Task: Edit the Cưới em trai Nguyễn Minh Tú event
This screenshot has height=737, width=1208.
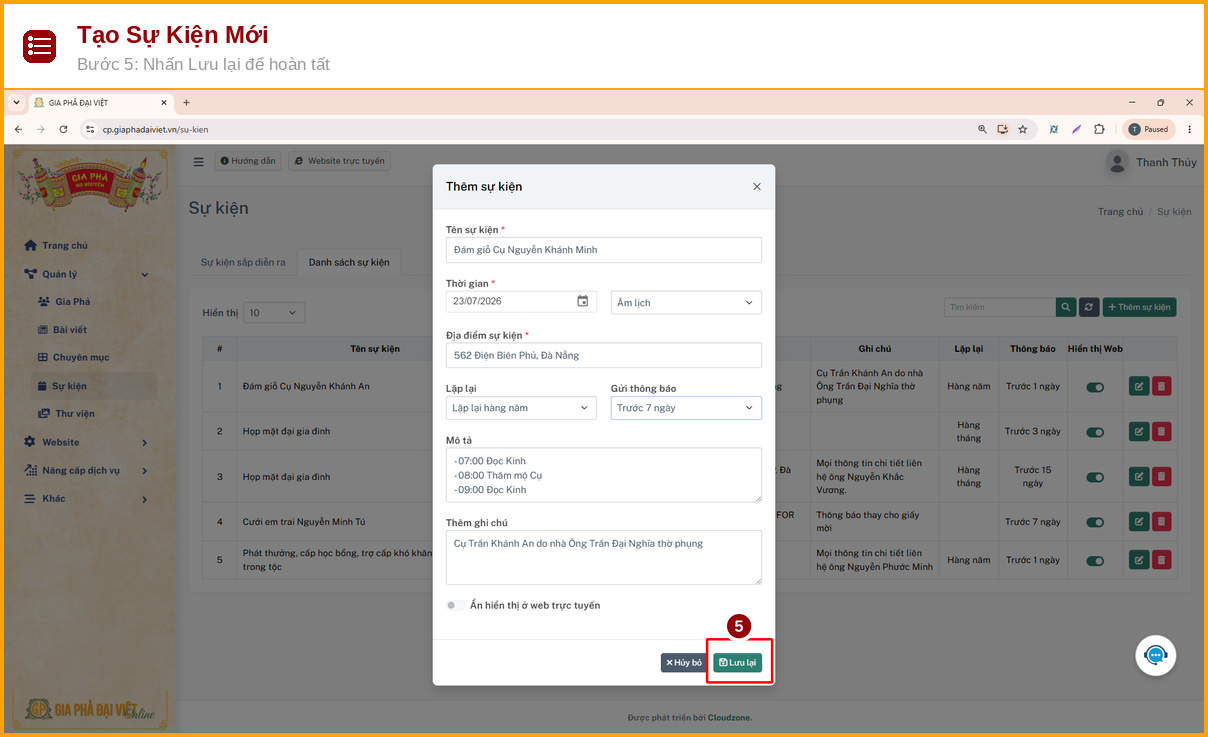Action: tap(1139, 521)
